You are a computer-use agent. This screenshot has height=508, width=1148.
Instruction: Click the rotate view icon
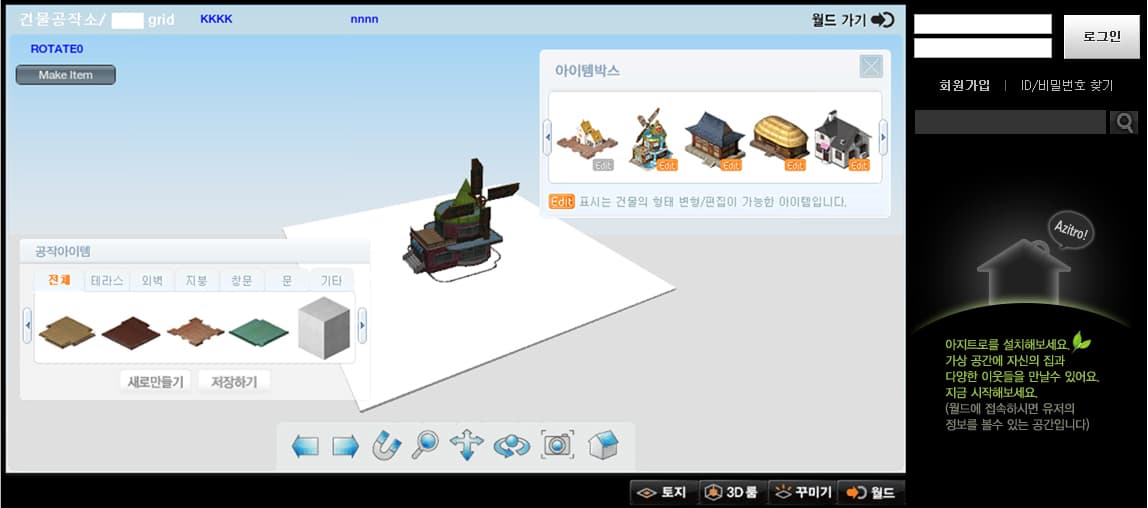511,446
